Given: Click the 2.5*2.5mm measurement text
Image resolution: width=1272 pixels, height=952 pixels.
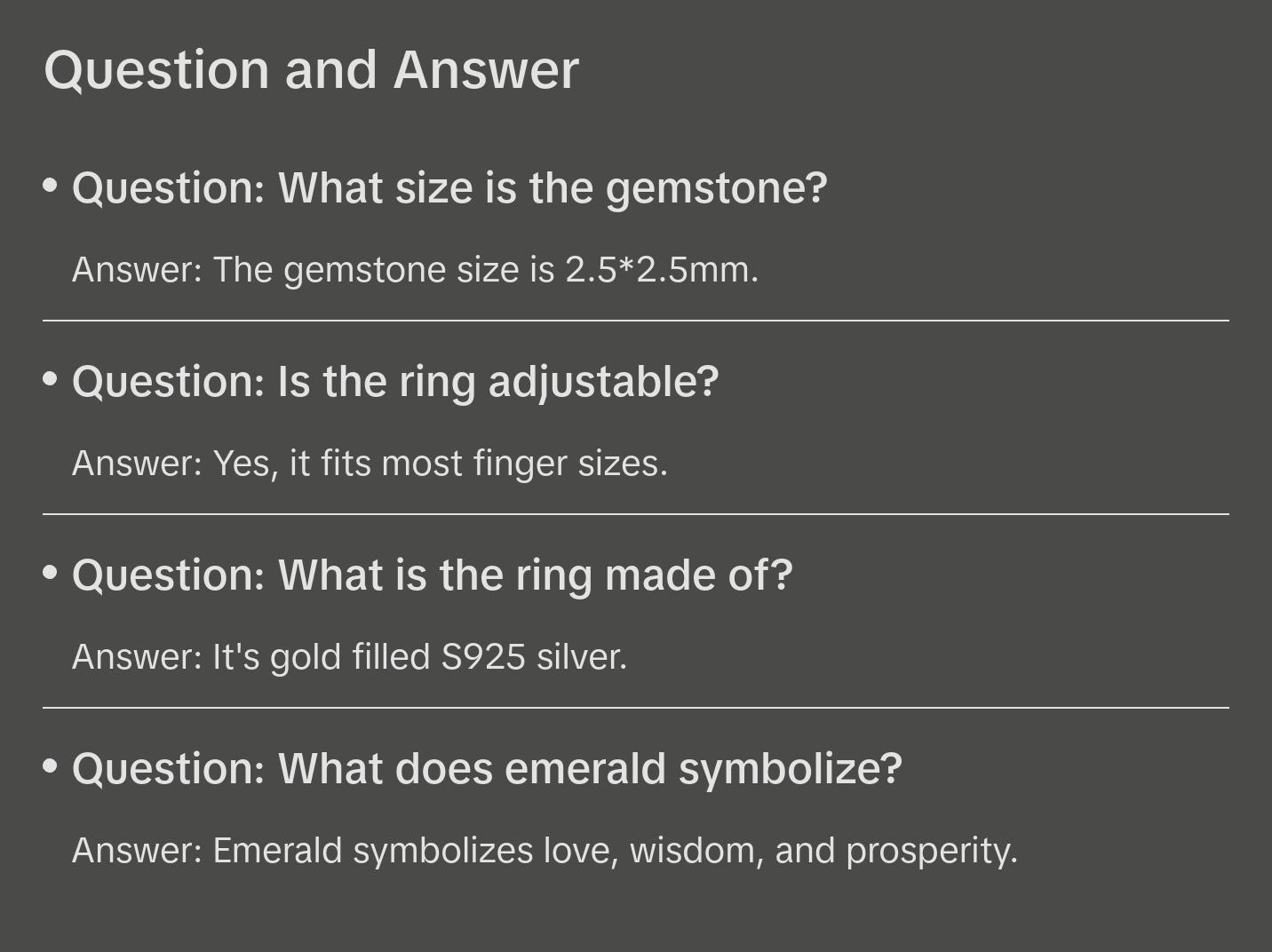Looking at the screenshot, I should click(662, 270).
